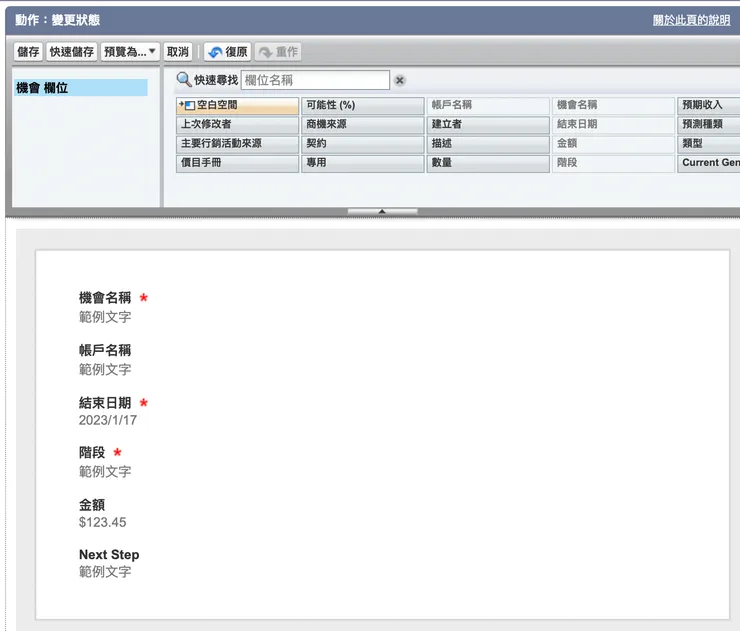Select the 契約 palette field
Screen dimensions: 740x631
point(362,144)
